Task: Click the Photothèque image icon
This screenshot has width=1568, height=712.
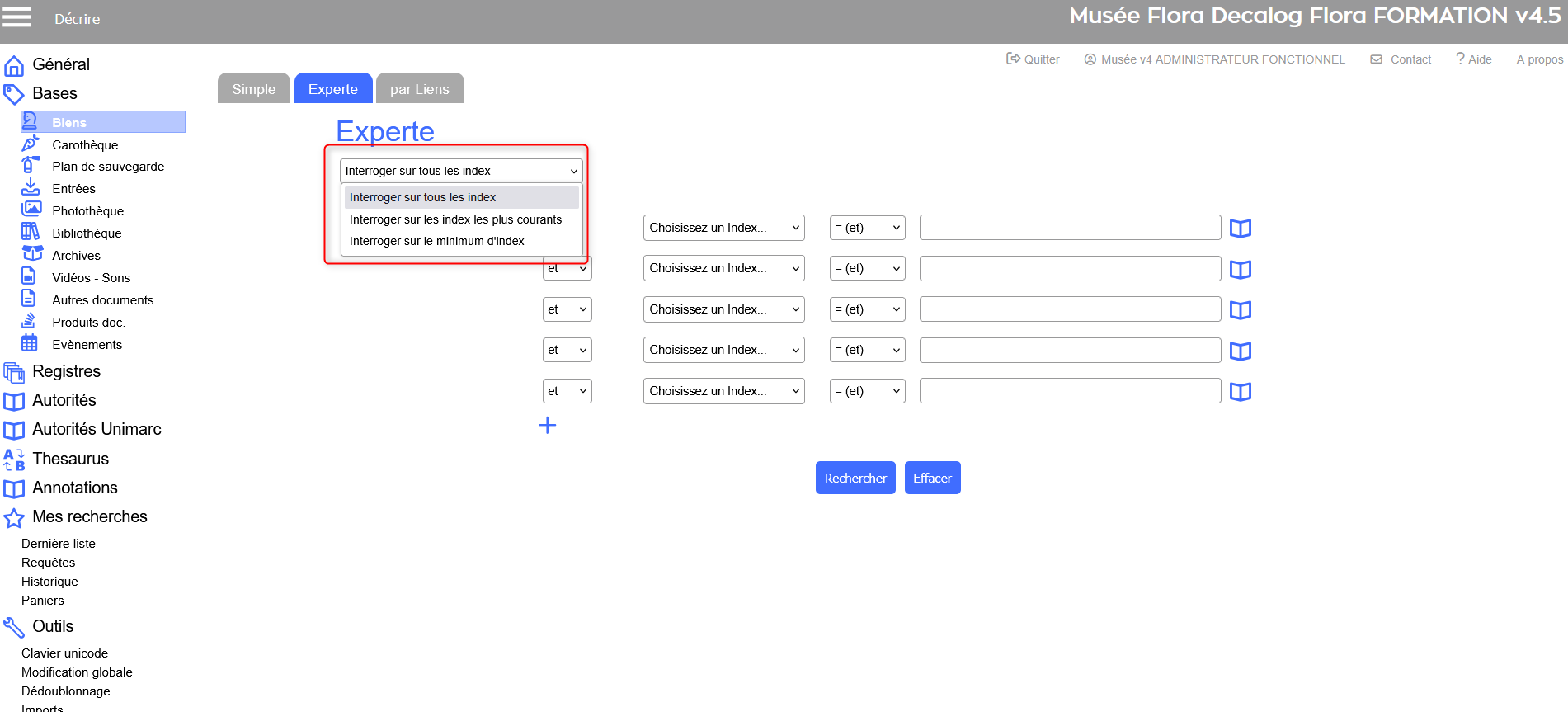Action: pyautogui.click(x=31, y=210)
